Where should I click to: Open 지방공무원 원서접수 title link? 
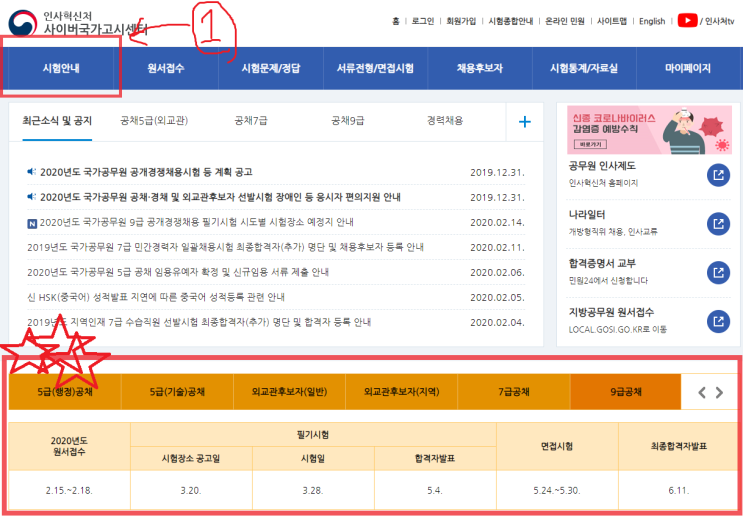(x=611, y=312)
